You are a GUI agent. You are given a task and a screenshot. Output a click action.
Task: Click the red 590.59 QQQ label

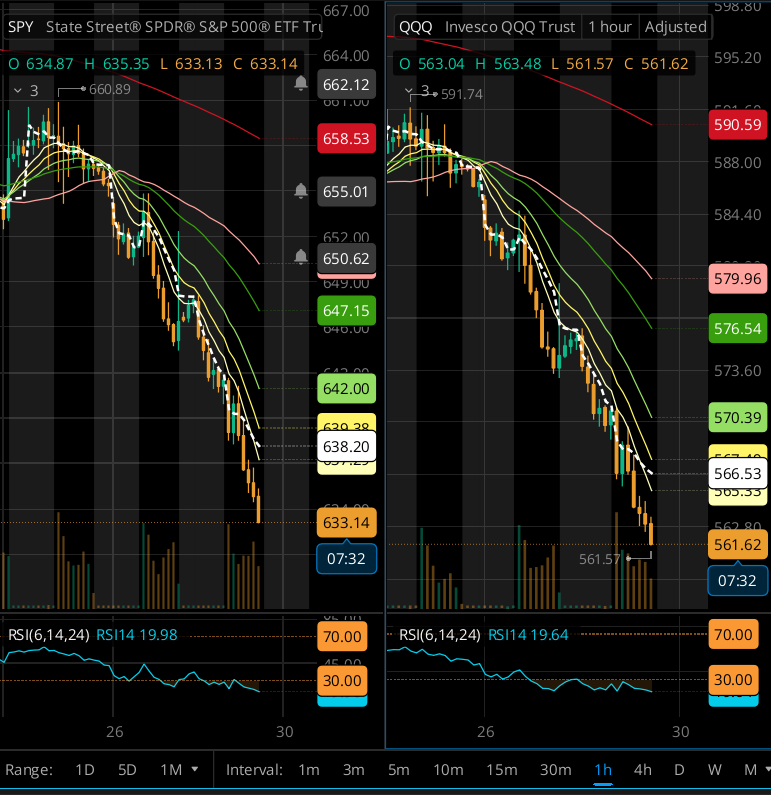pos(738,124)
